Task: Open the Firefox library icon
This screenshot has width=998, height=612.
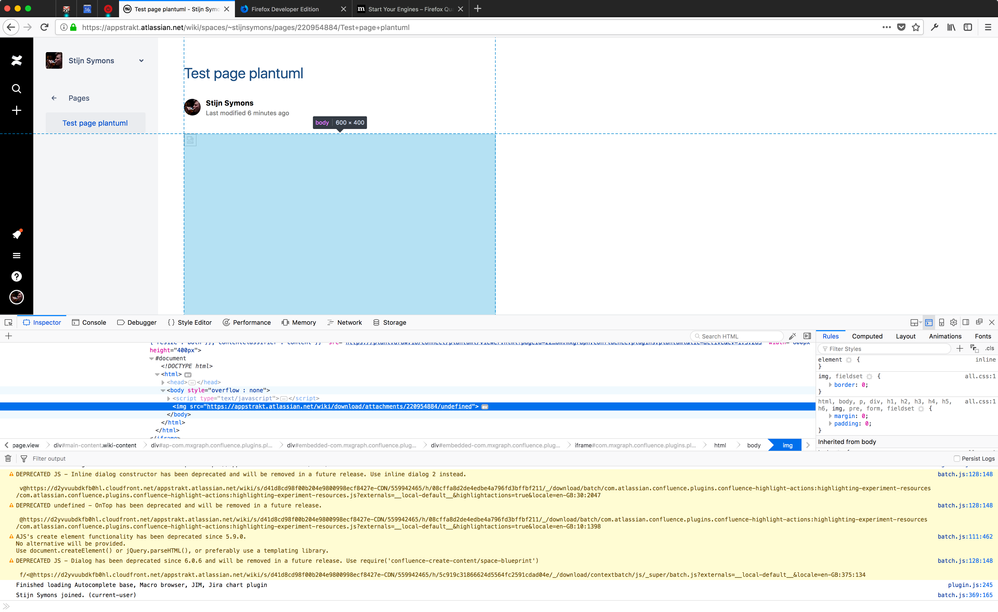Action: coord(951,27)
